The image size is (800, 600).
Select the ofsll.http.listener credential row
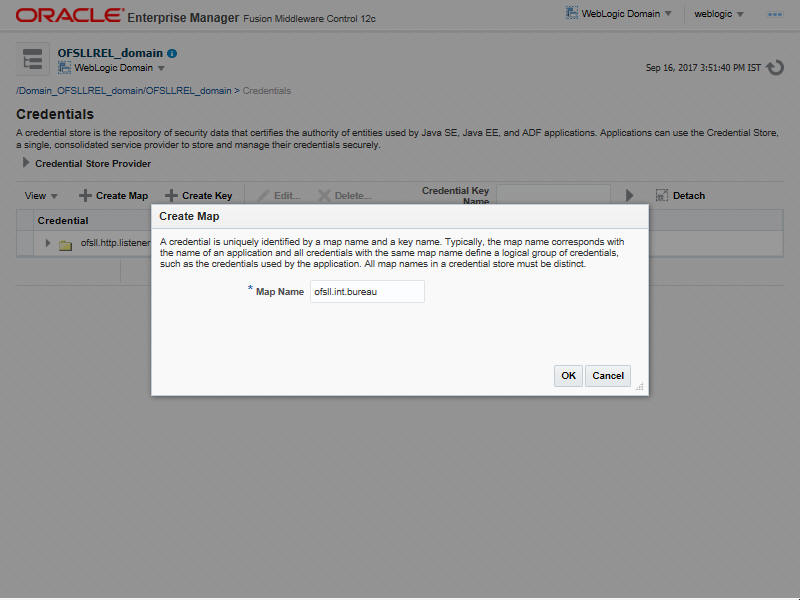(x=115, y=243)
